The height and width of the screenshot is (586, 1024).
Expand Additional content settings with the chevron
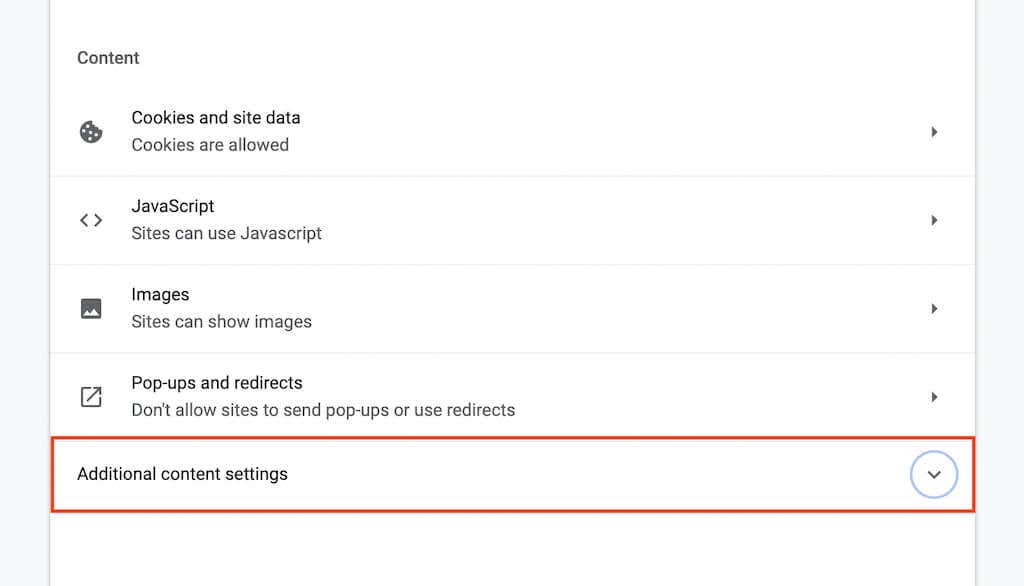934,475
